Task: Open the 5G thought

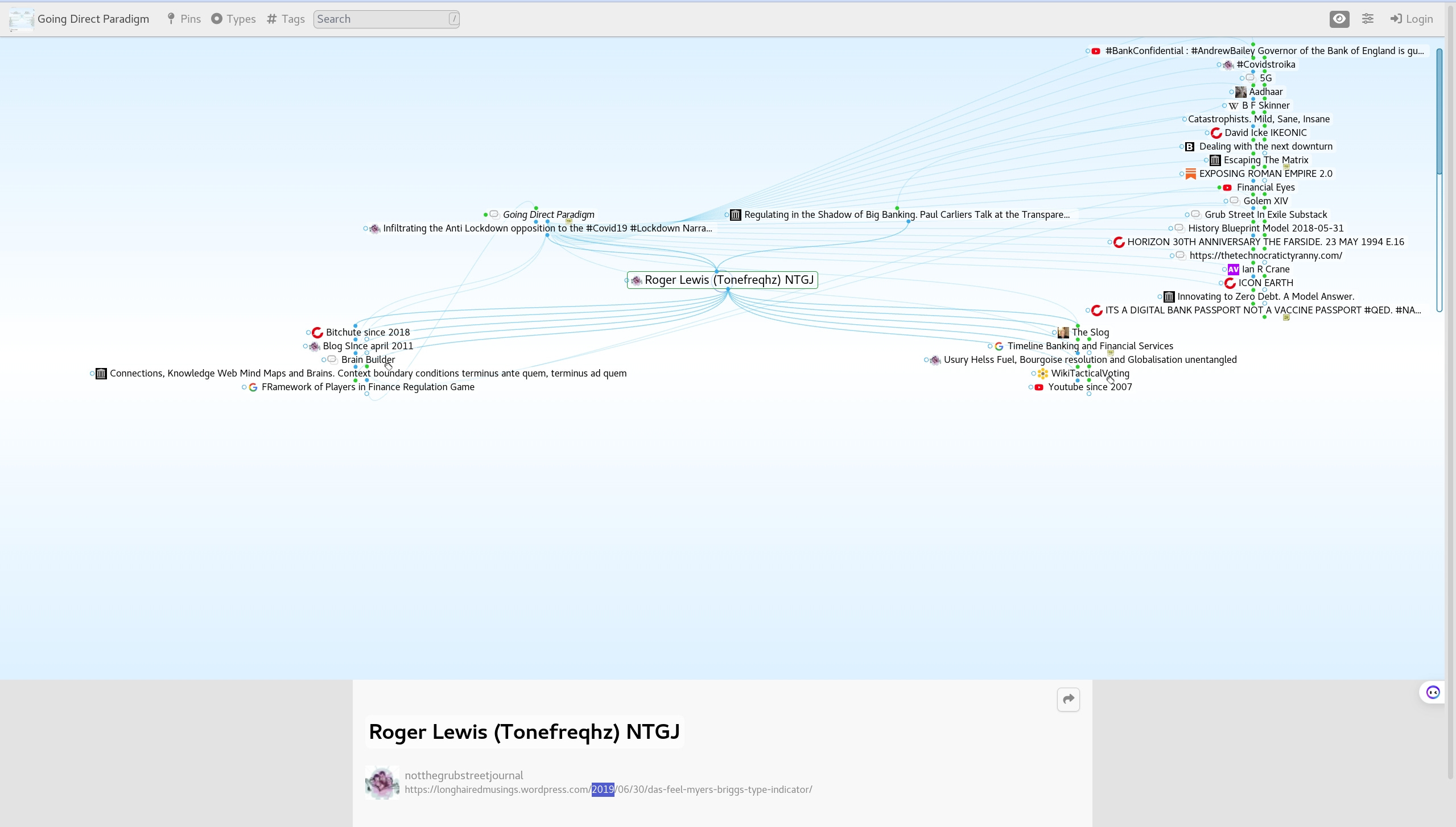Action: tap(1265, 78)
